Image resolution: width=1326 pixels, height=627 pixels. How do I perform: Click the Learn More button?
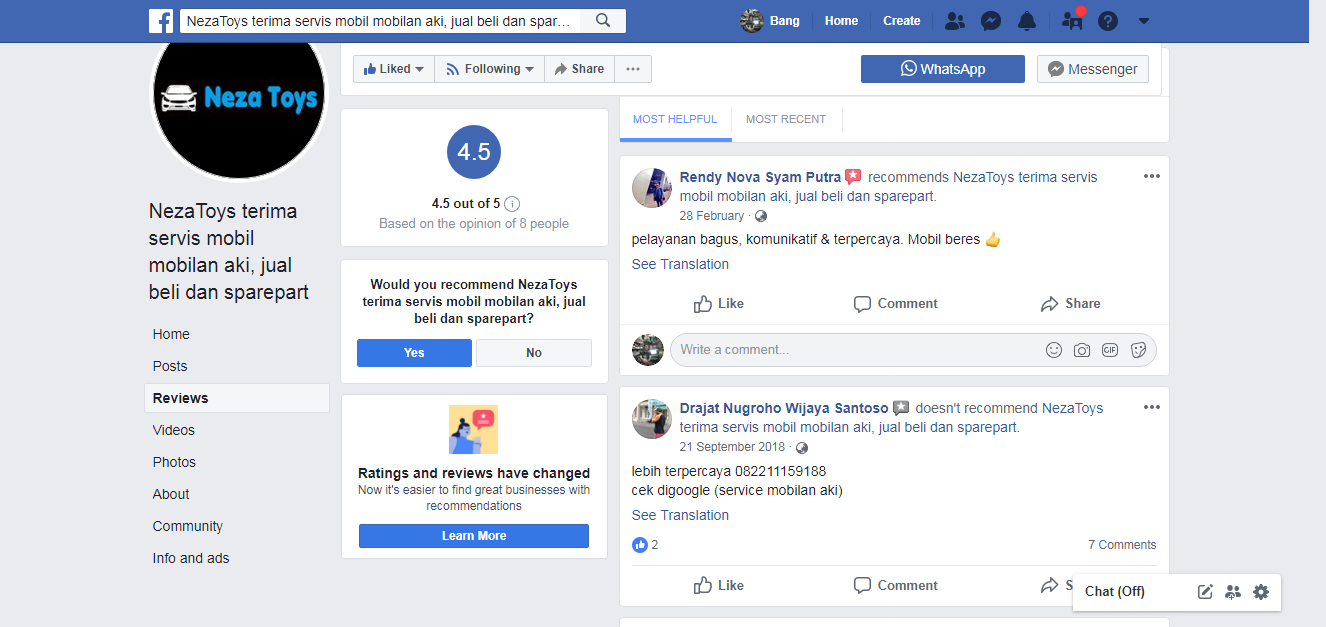tap(474, 536)
